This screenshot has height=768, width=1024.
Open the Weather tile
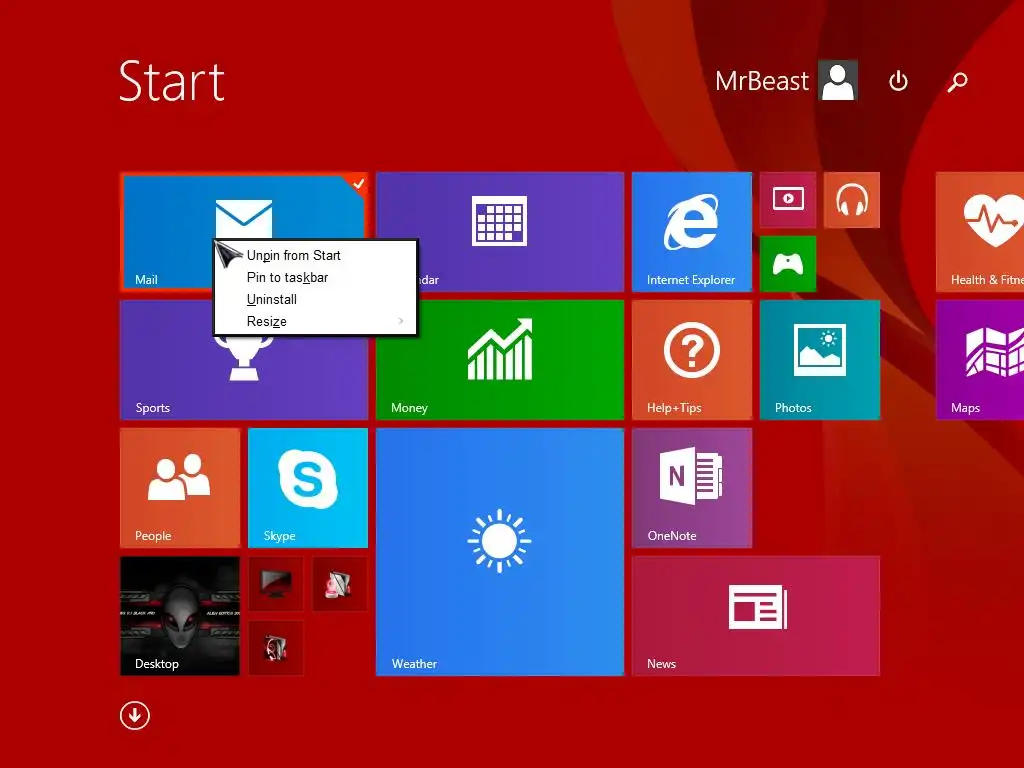[500, 552]
